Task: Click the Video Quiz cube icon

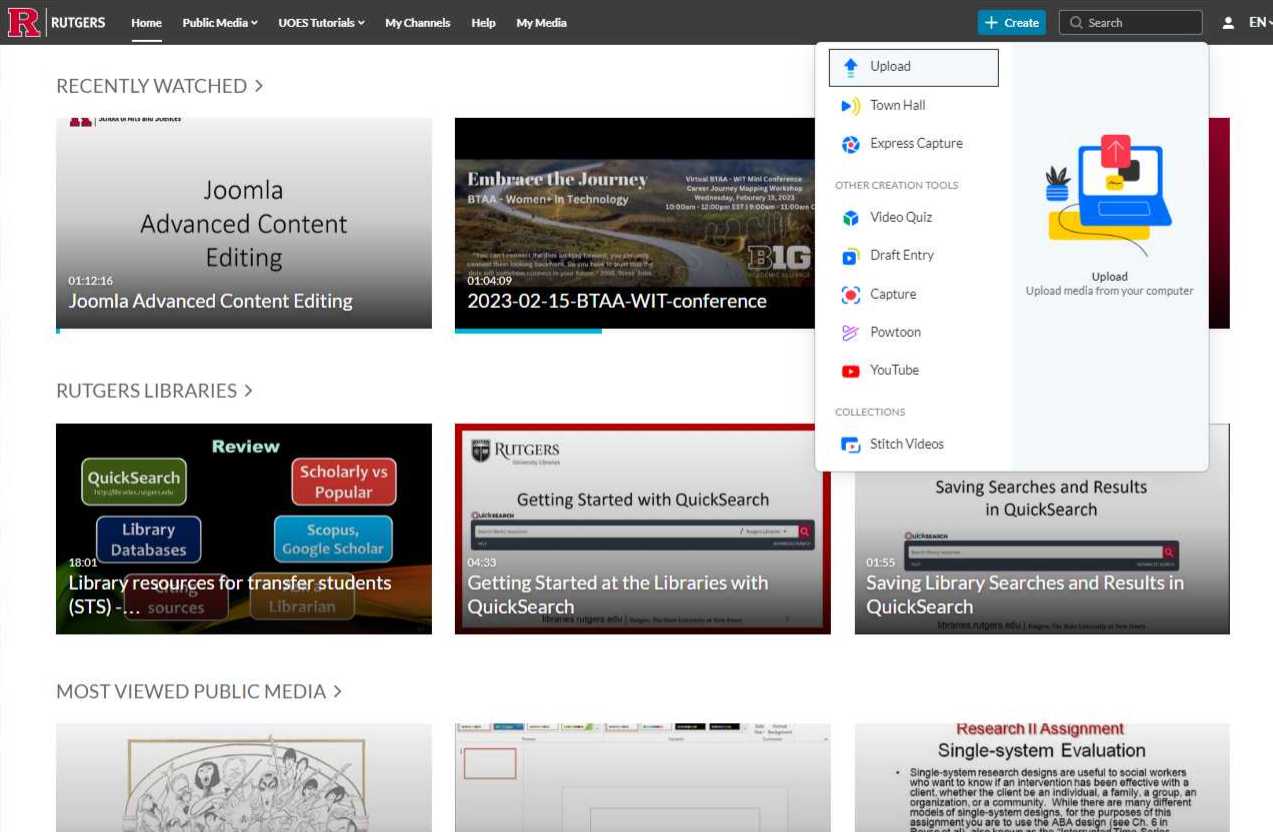Action: pyautogui.click(x=851, y=218)
